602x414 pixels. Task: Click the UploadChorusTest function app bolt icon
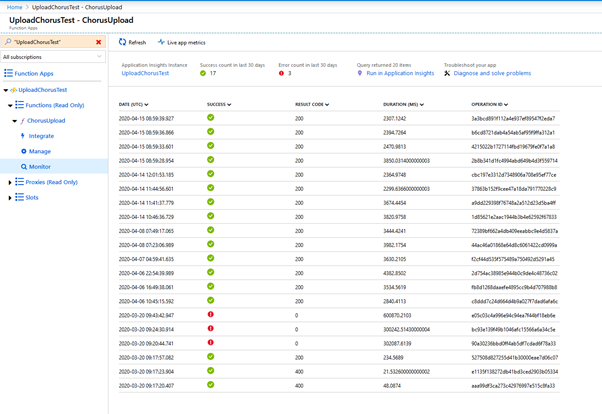[x=13, y=90]
